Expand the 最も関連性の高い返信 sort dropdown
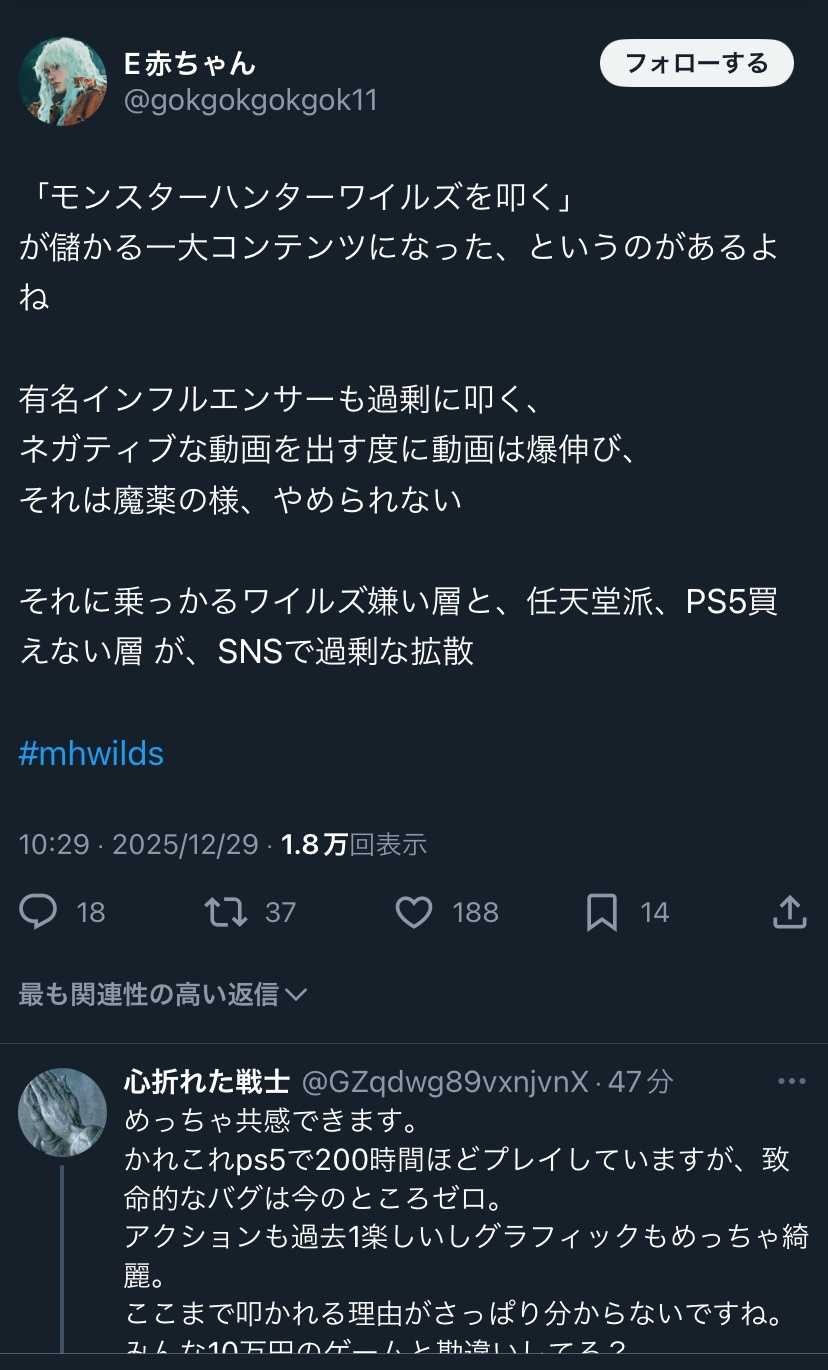 (163, 994)
